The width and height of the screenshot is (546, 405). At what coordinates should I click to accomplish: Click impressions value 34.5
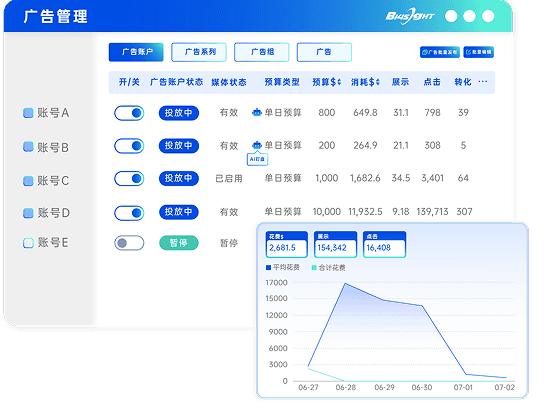point(401,178)
